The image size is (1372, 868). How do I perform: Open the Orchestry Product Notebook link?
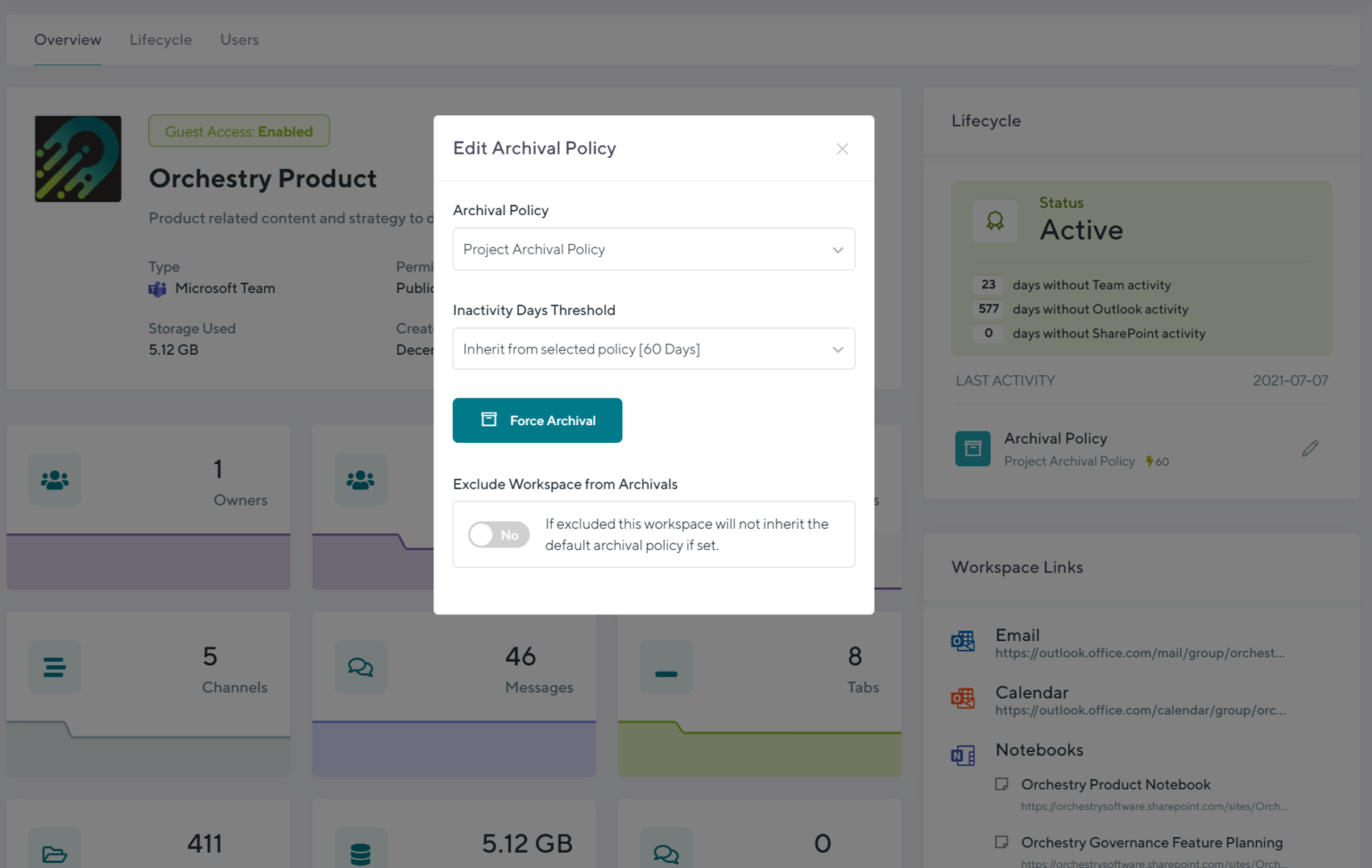[x=1116, y=784]
